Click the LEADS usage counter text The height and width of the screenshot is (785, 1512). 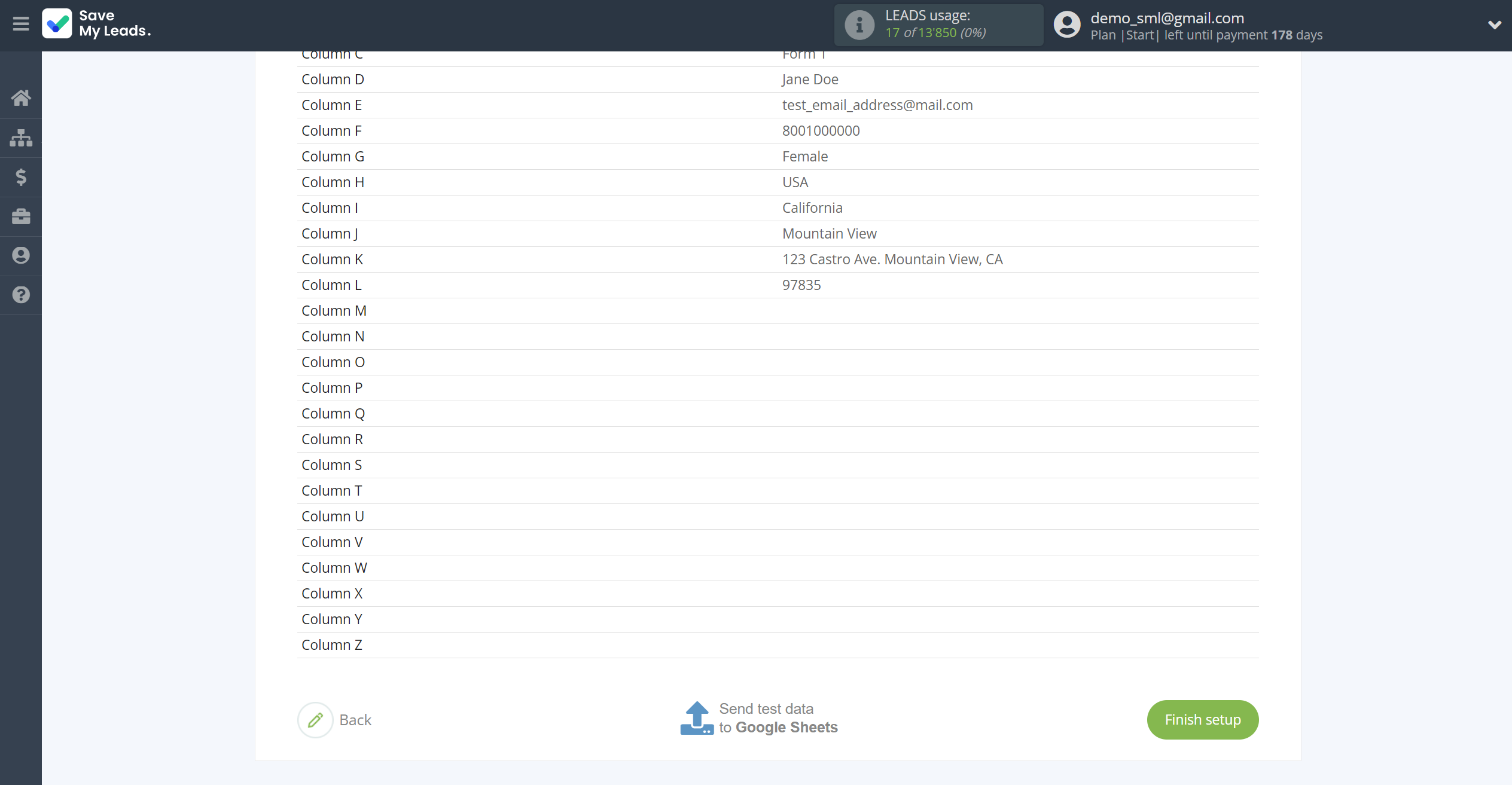point(935,32)
